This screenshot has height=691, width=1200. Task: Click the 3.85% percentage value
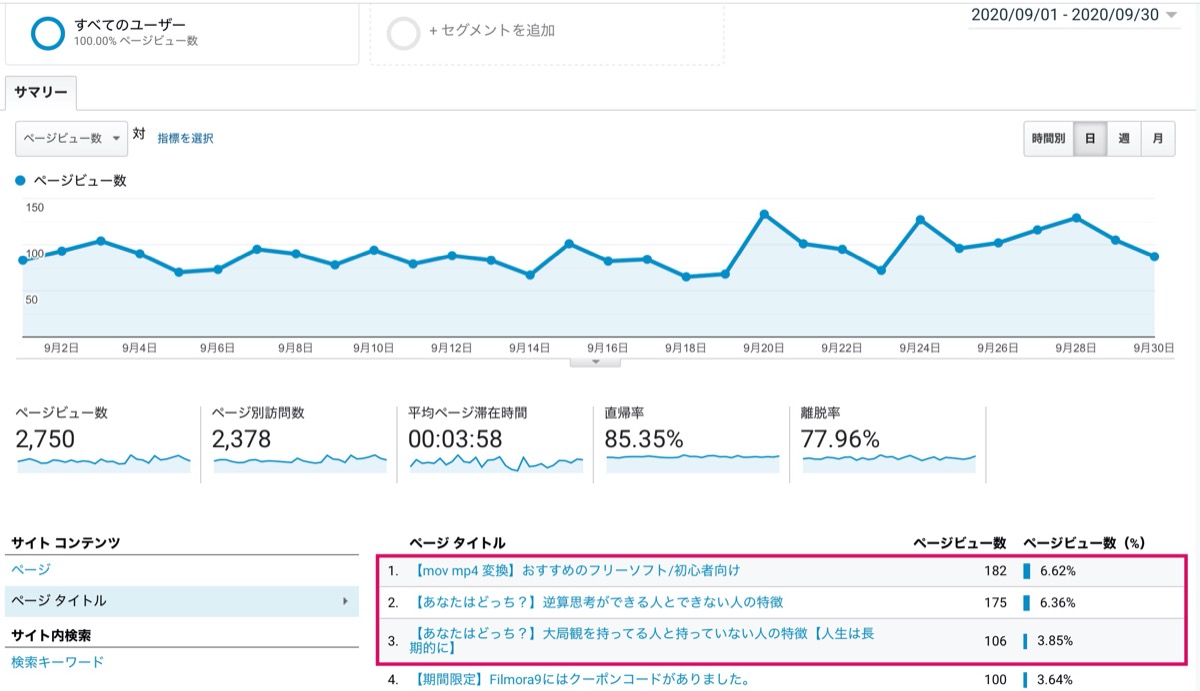pos(1056,641)
